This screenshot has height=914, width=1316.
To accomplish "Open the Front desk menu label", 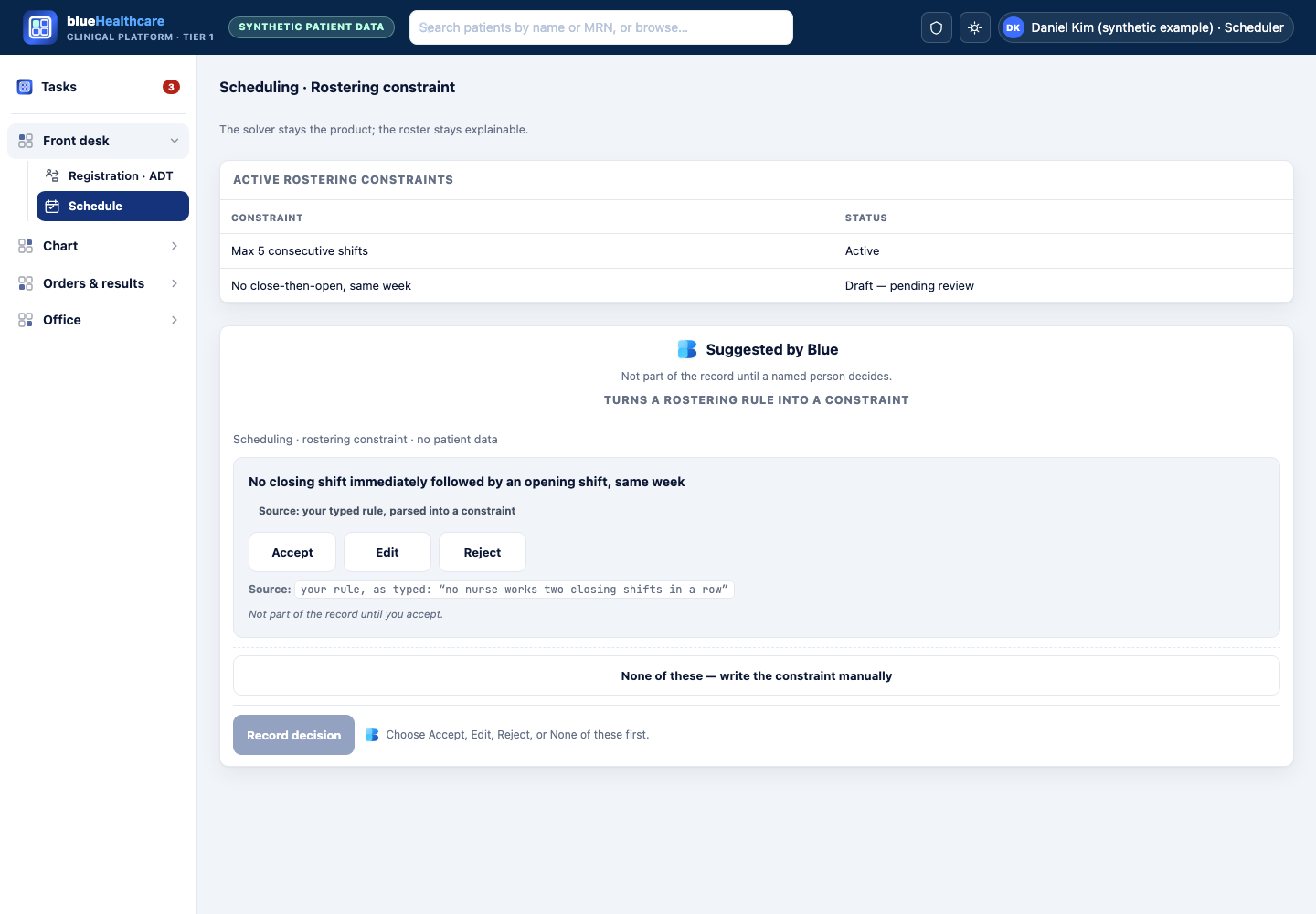I will 76,141.
